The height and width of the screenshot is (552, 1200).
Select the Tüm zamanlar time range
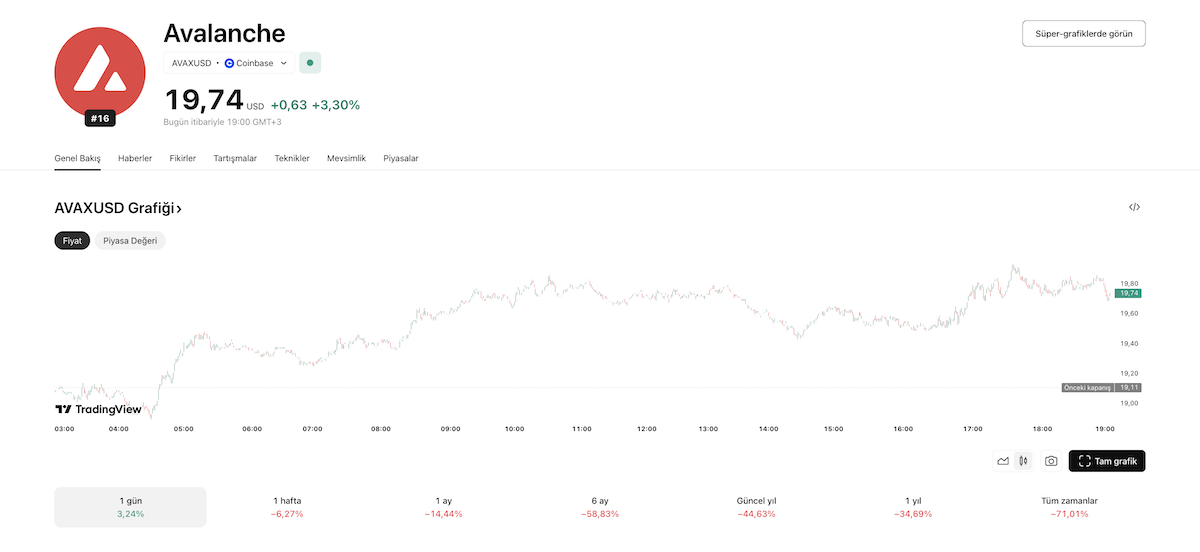[1070, 507]
